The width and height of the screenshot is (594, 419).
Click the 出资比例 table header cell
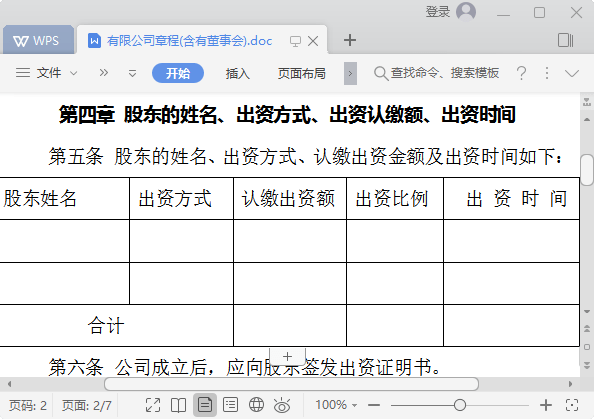coord(395,199)
